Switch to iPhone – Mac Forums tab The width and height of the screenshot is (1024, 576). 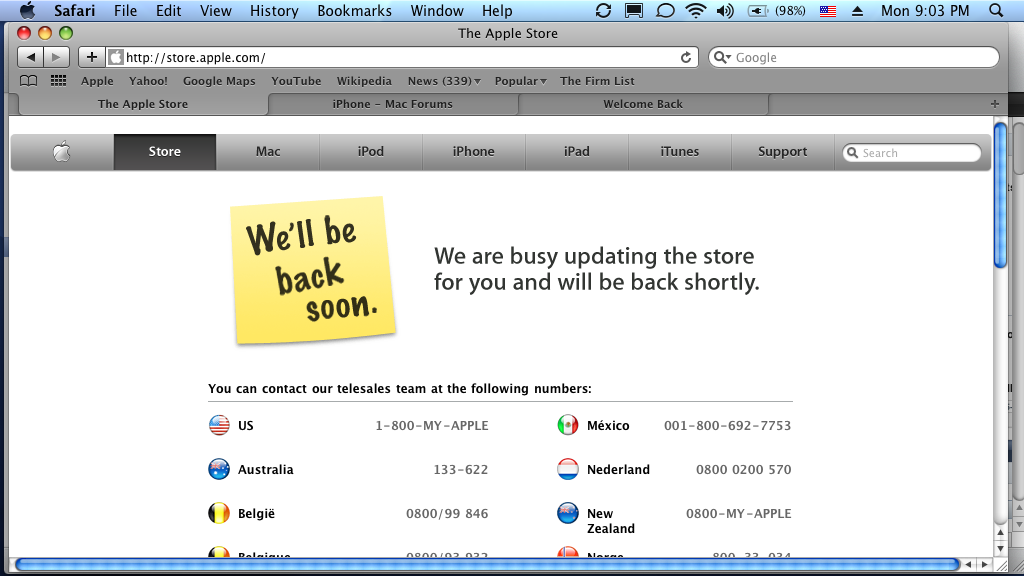pyautogui.click(x=392, y=104)
